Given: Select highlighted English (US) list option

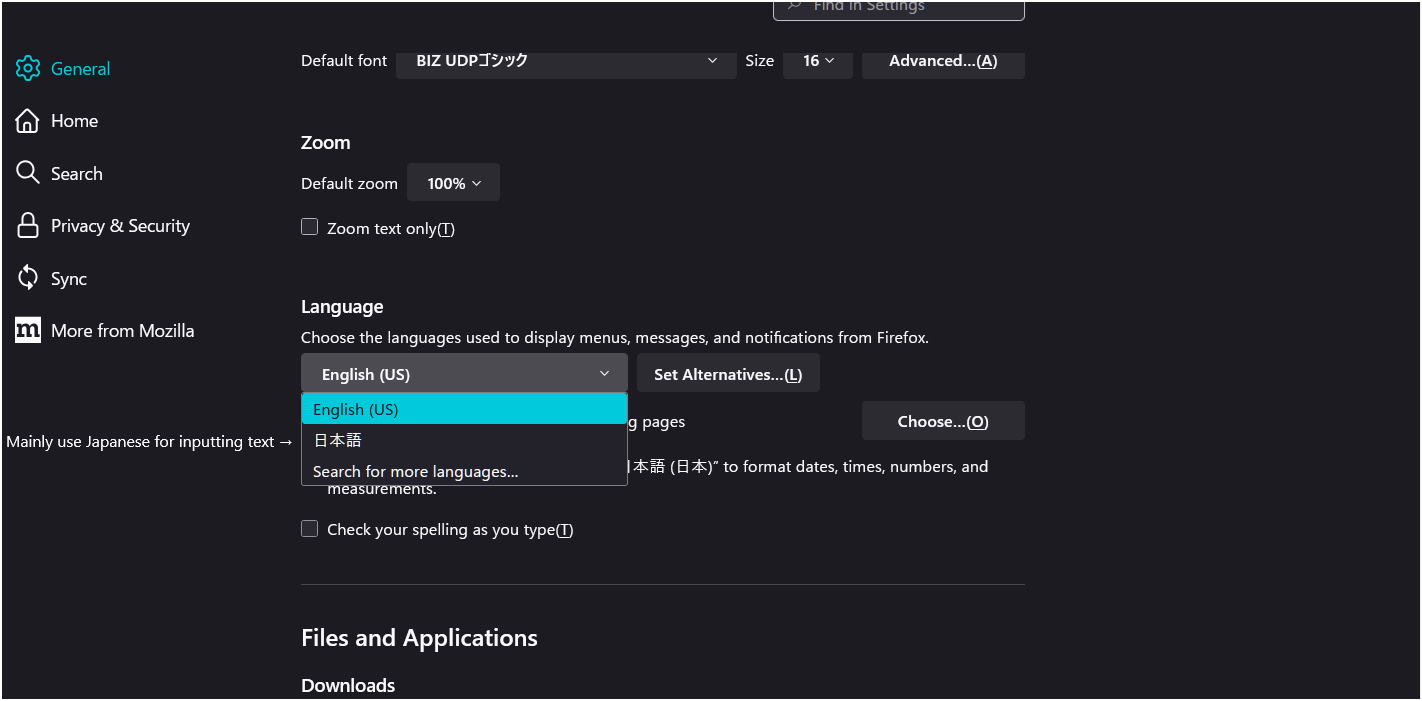Looking at the screenshot, I should pos(464,409).
